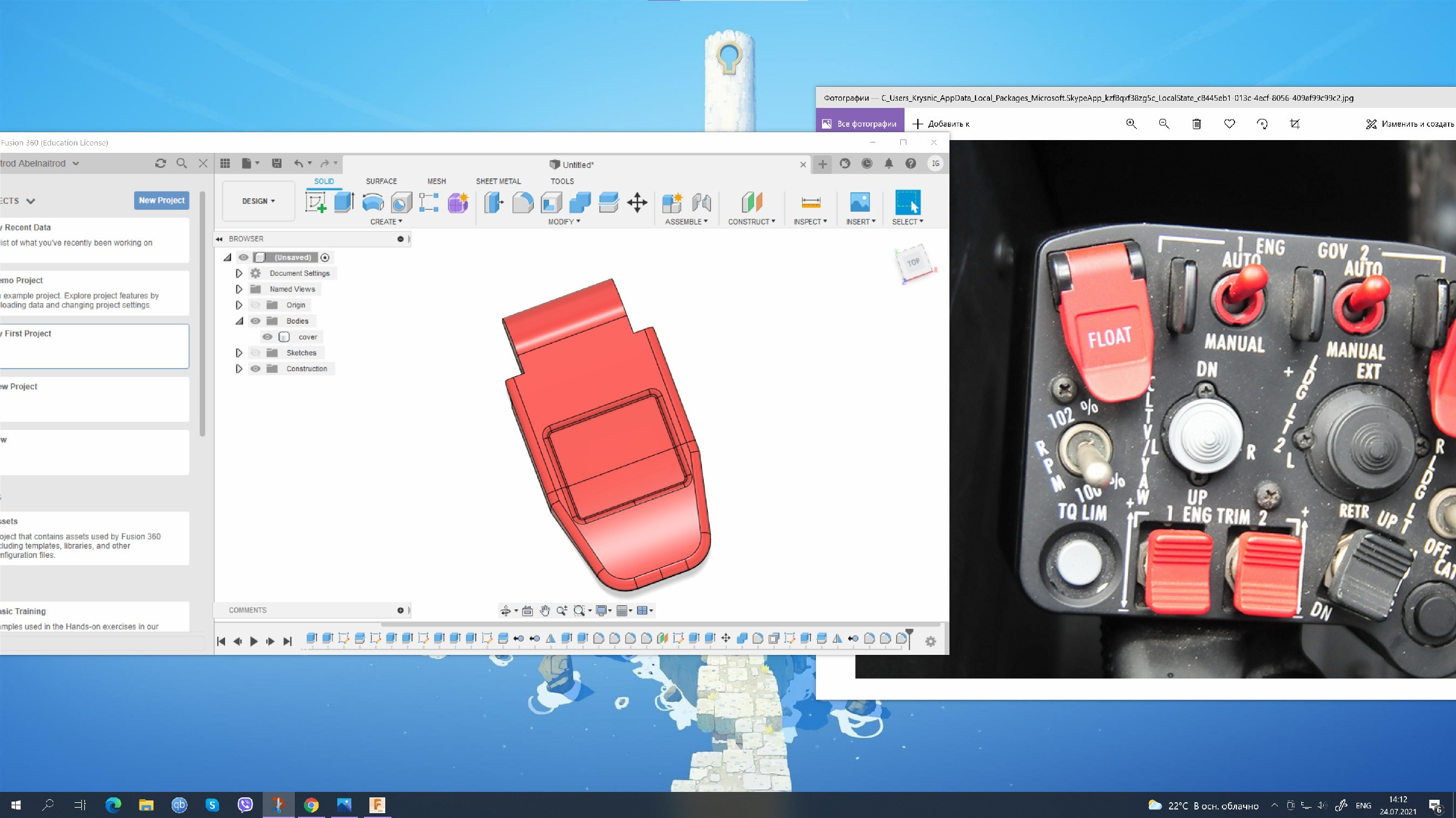Screen dimensions: 1456x818
Task: Open the Fusion help question mark
Action: click(911, 163)
